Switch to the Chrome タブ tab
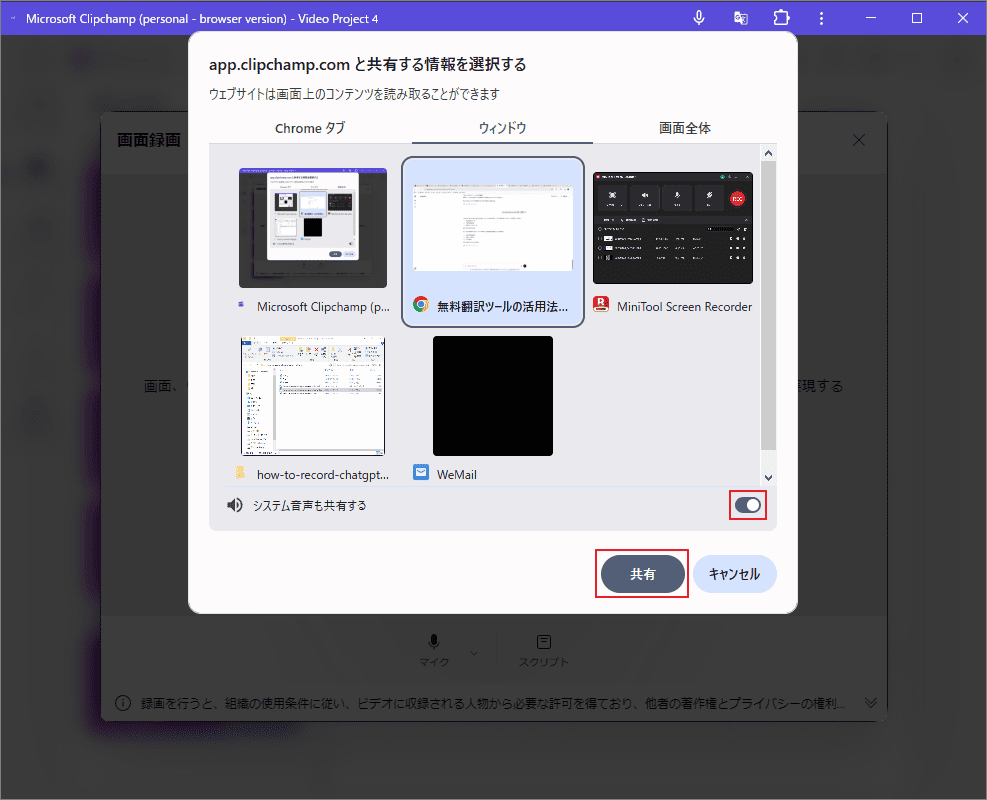Screen dimensions: 987x800 coord(310,128)
